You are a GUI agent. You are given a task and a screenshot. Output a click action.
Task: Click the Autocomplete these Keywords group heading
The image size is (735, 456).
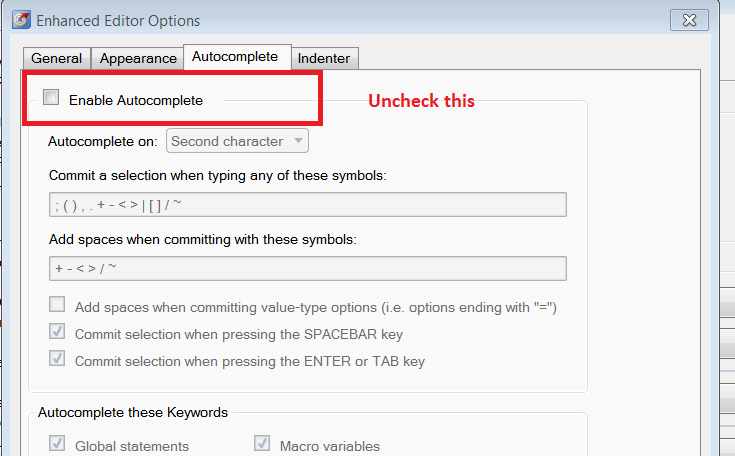pos(133,412)
